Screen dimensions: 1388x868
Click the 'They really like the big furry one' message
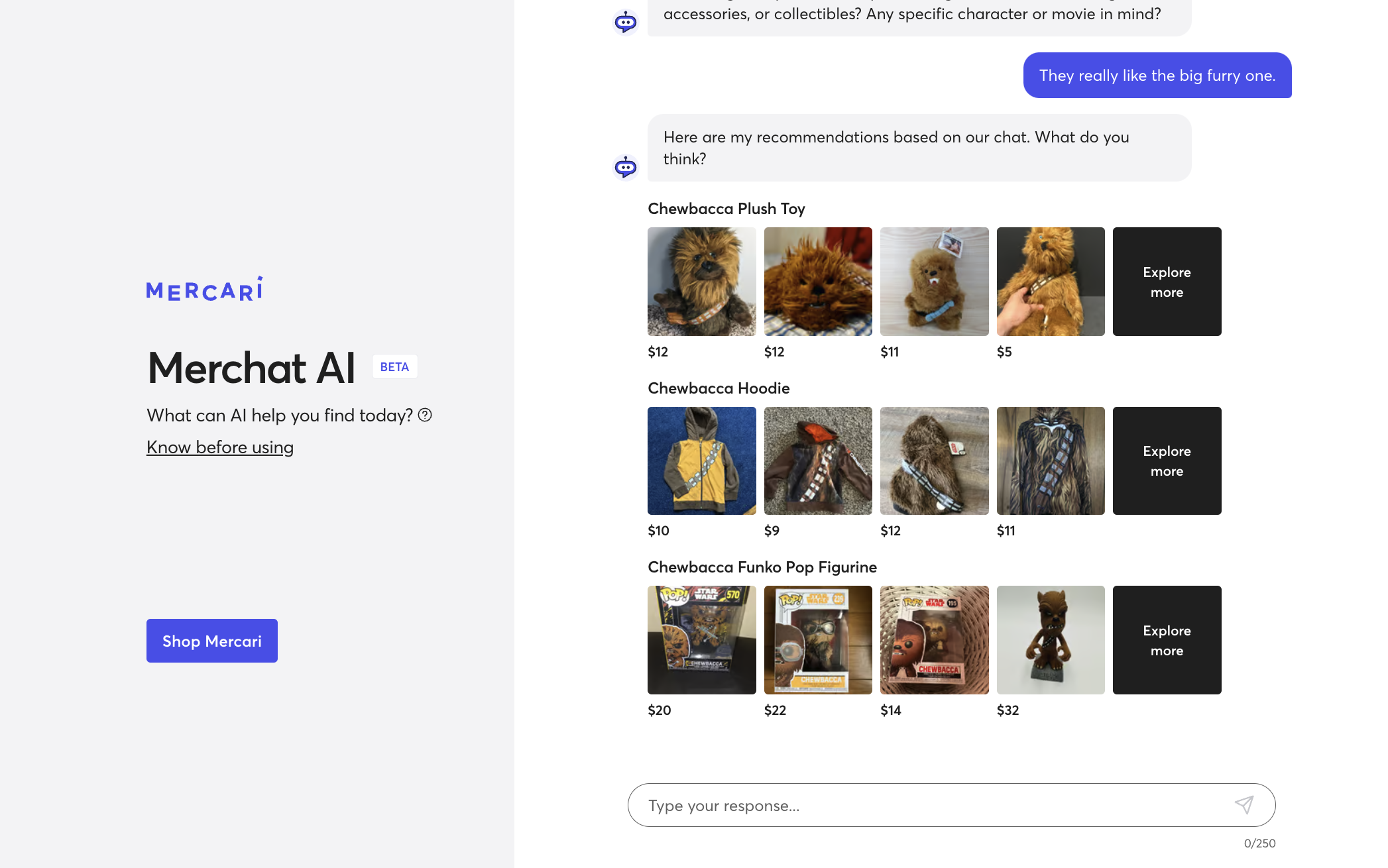tap(1157, 76)
